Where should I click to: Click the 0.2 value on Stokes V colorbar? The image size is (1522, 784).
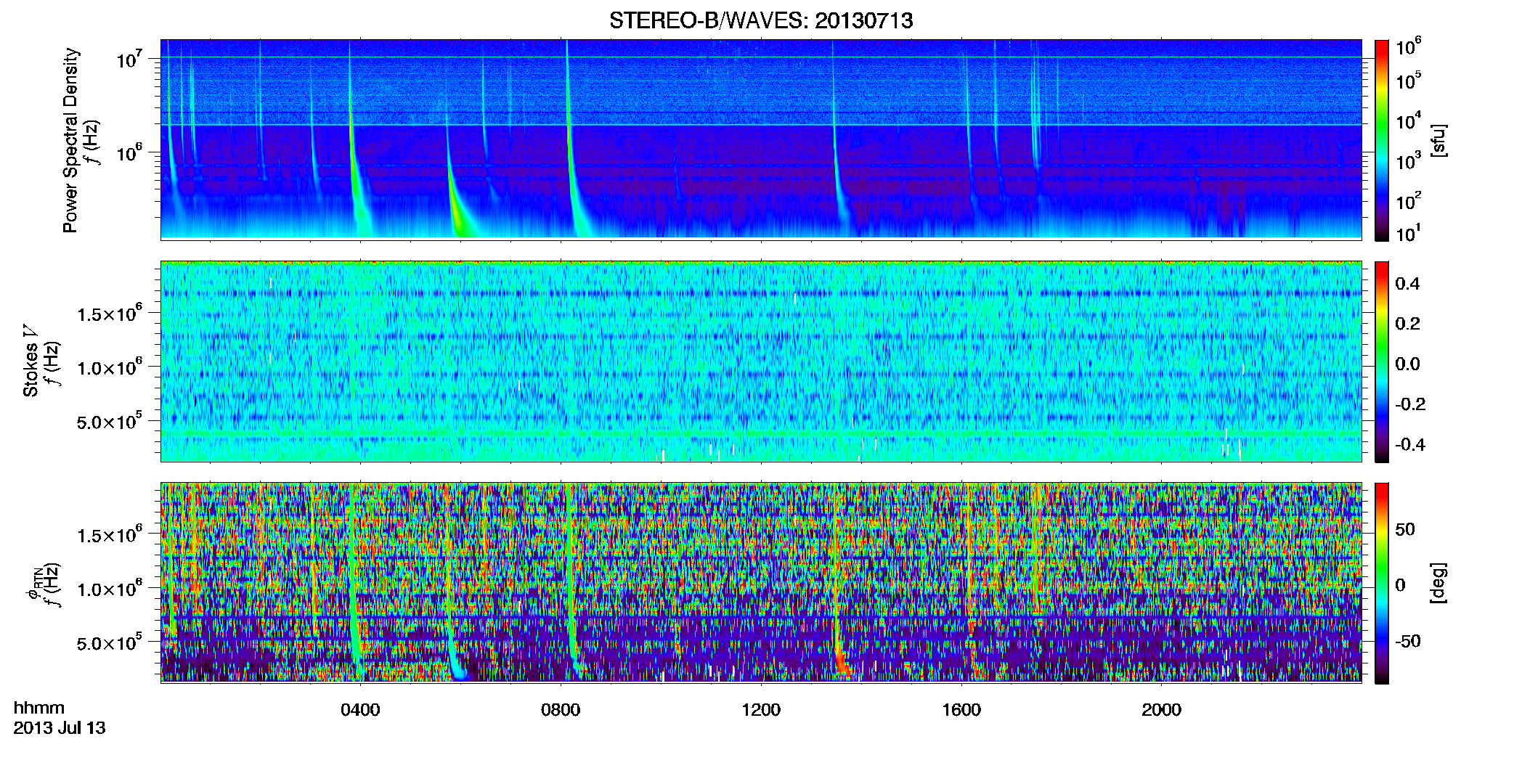(1407, 324)
